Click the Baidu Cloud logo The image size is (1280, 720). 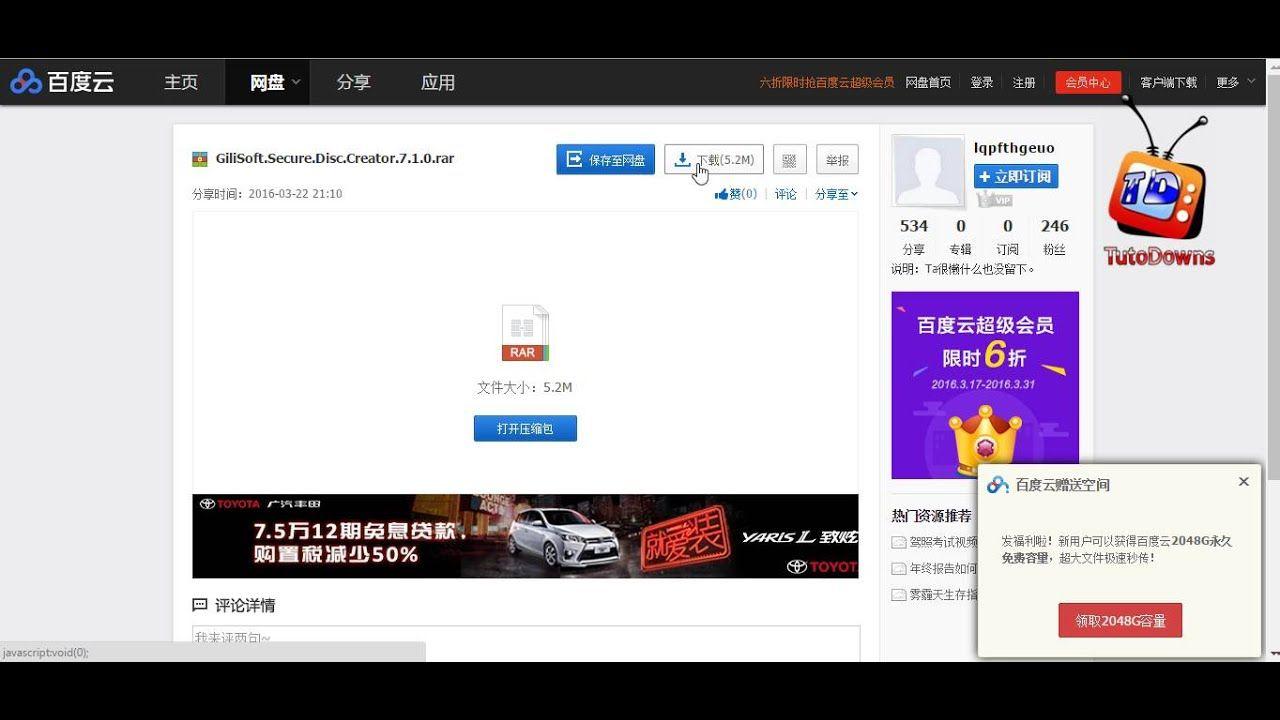(x=63, y=82)
